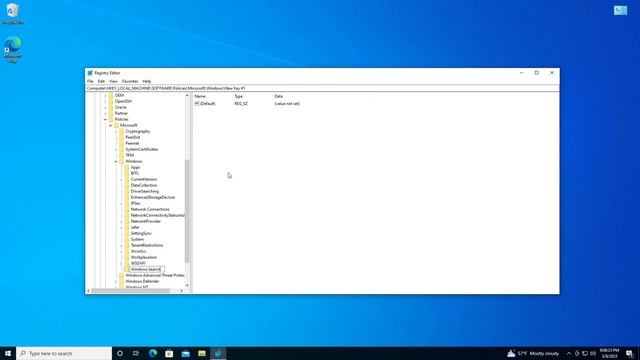Select the Network Connections key
The height and width of the screenshot is (360, 640).
point(150,209)
